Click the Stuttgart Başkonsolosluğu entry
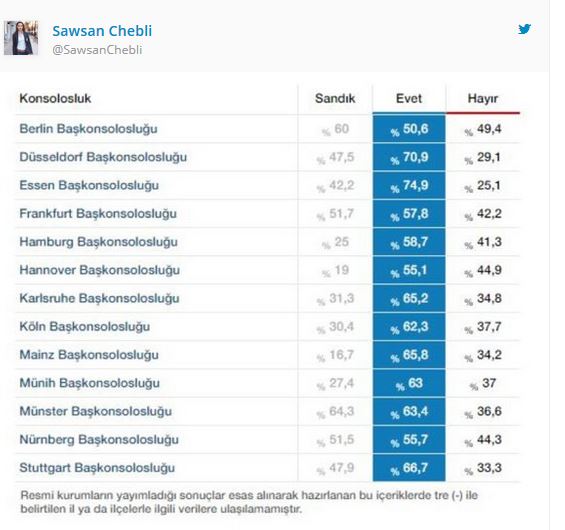This screenshot has width=565, height=530. 97,468
